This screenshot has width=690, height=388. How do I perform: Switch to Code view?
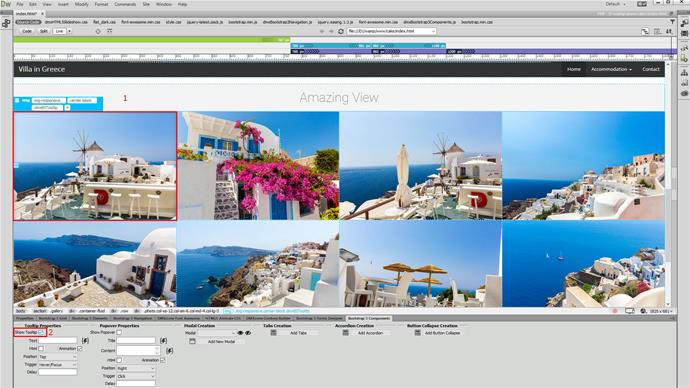click(27, 31)
